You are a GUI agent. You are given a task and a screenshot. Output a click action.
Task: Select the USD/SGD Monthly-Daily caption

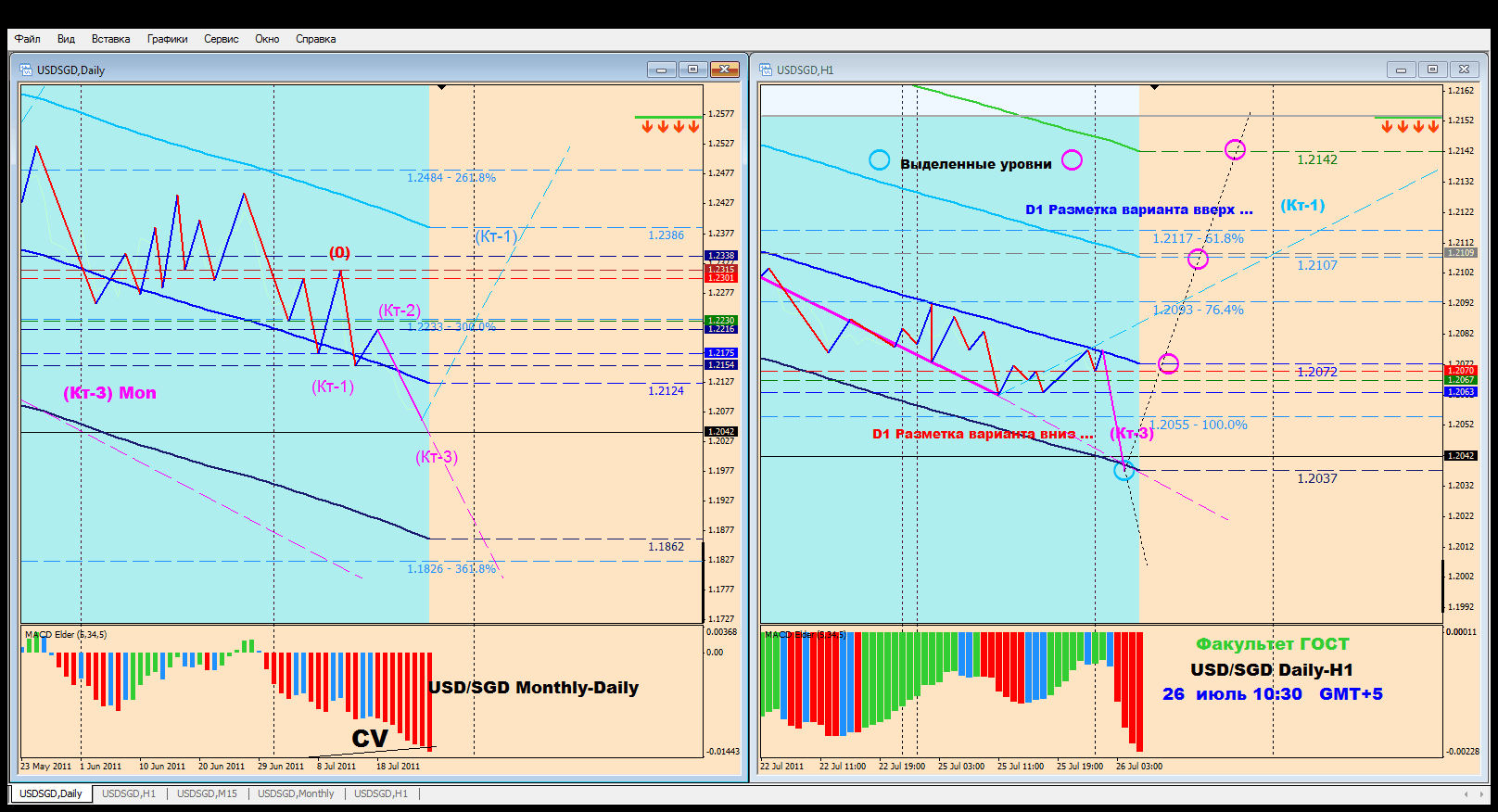point(533,688)
